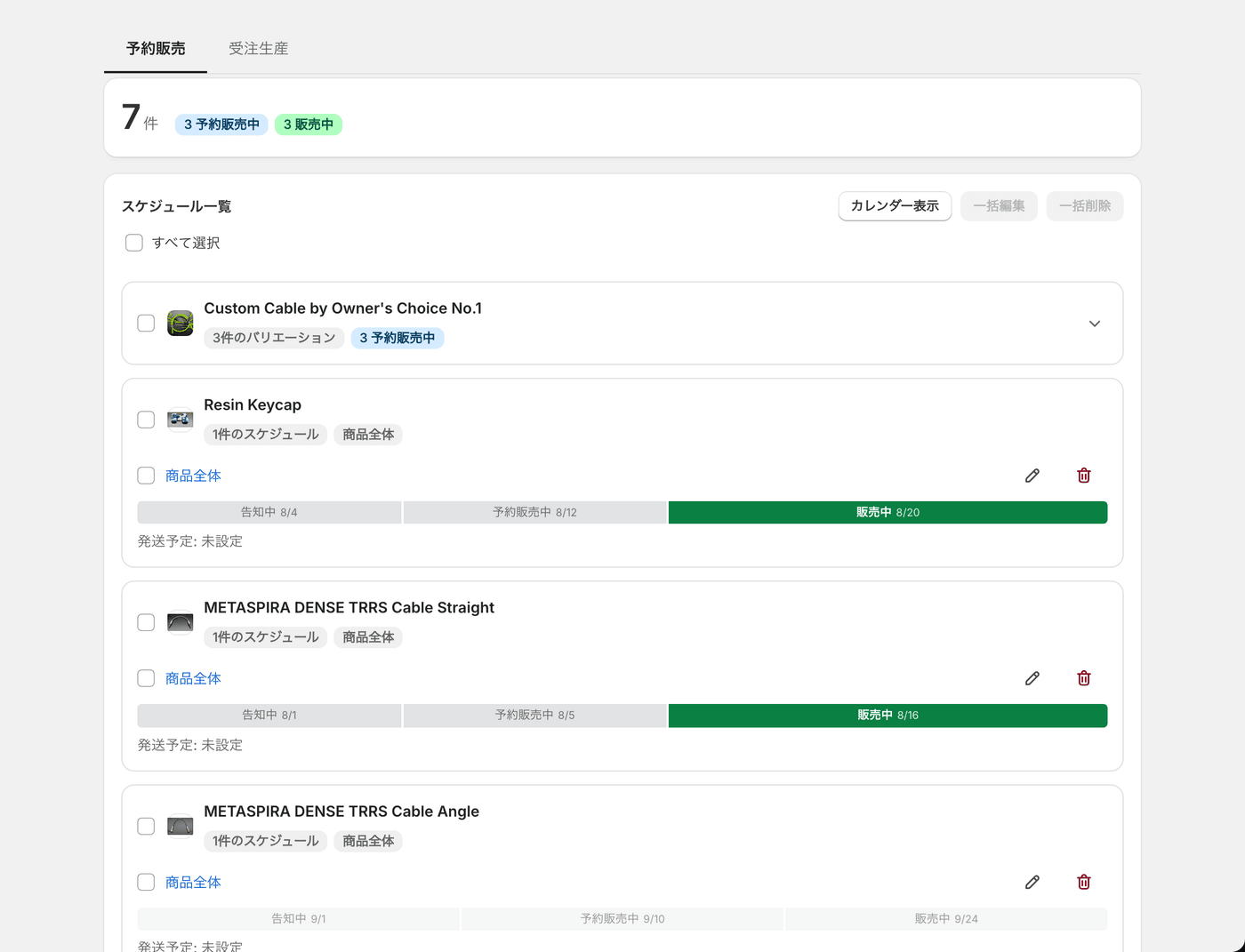This screenshot has height=952, width=1245.
Task: Click the 一括削除 button
Action: [x=1085, y=206]
